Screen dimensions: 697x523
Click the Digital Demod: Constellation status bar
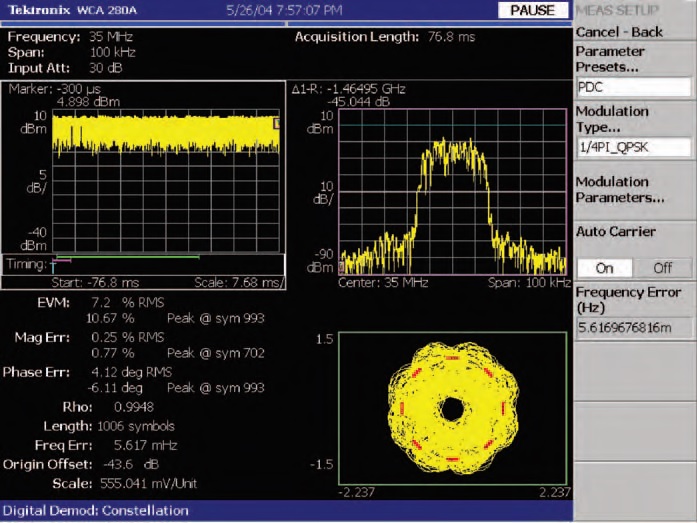(x=95, y=511)
